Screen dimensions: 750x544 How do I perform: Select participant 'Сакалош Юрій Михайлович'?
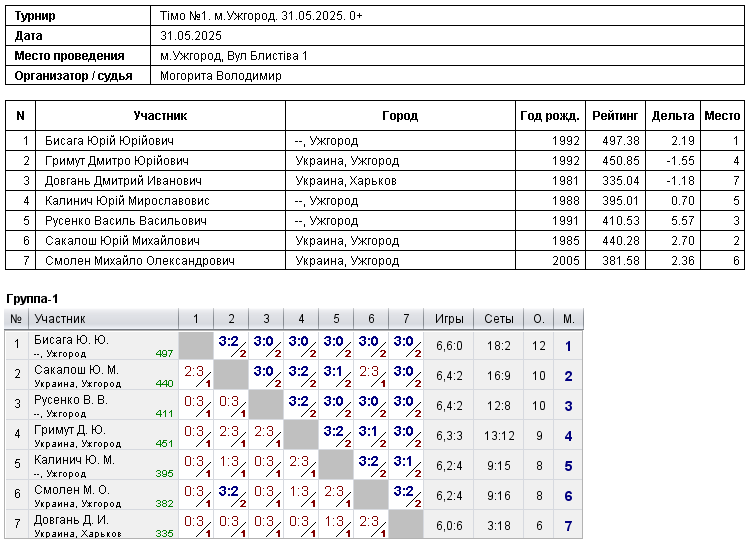pyautogui.click(x=122, y=241)
